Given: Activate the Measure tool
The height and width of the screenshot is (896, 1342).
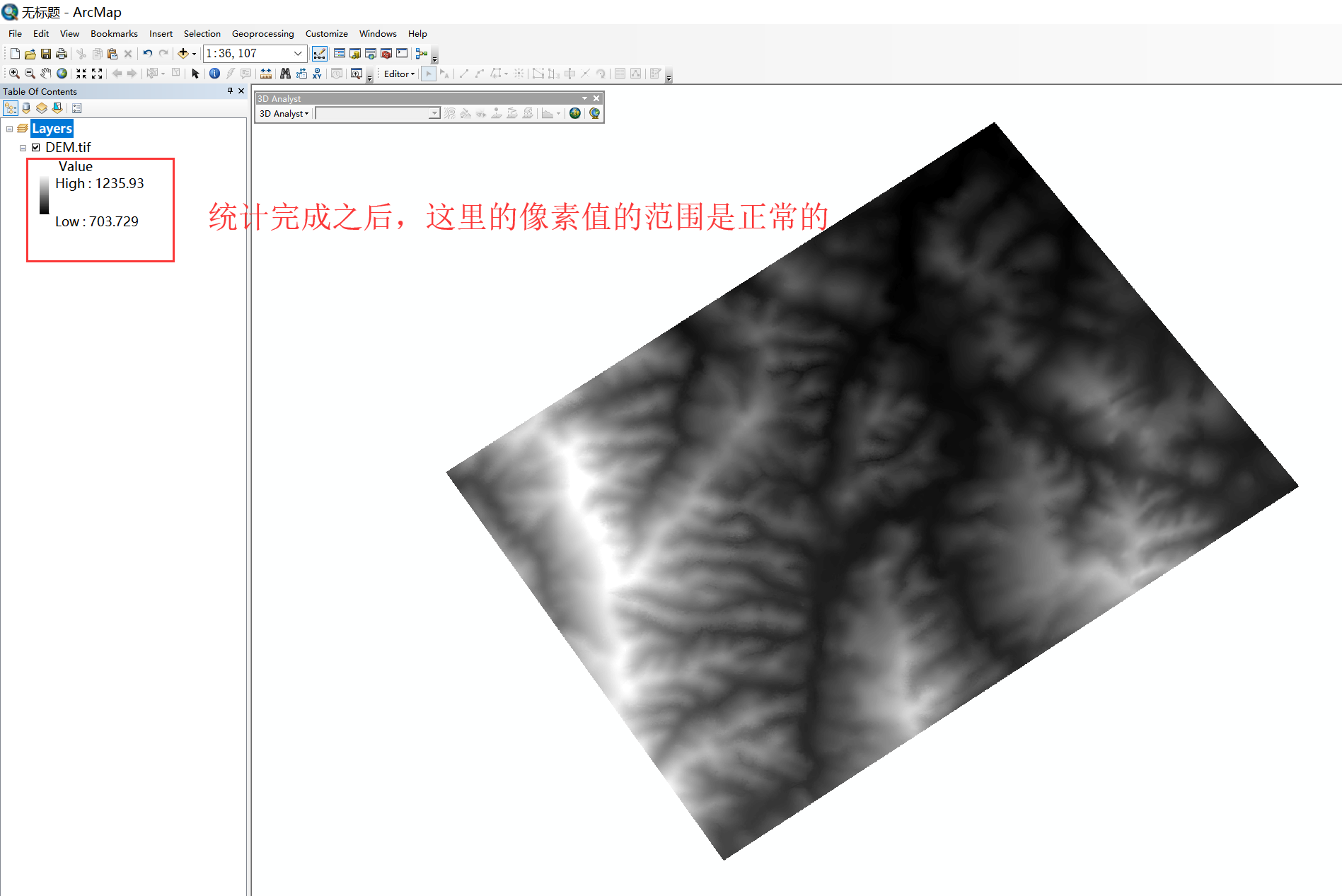Looking at the screenshot, I should point(266,74).
